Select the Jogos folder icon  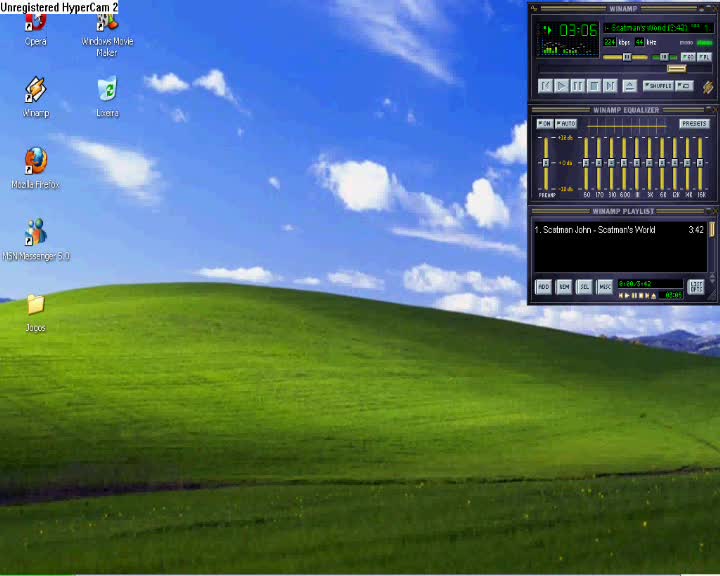click(x=36, y=313)
